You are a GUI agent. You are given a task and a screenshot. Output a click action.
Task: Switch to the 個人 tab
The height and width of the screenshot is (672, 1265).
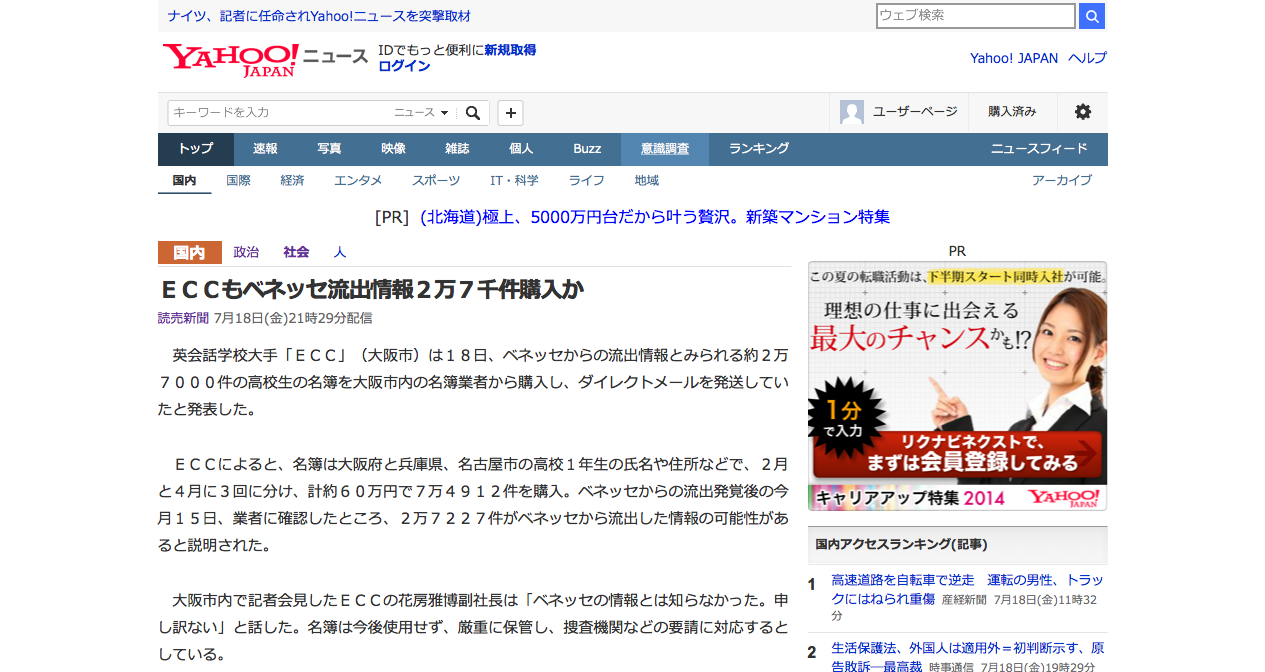(x=522, y=149)
